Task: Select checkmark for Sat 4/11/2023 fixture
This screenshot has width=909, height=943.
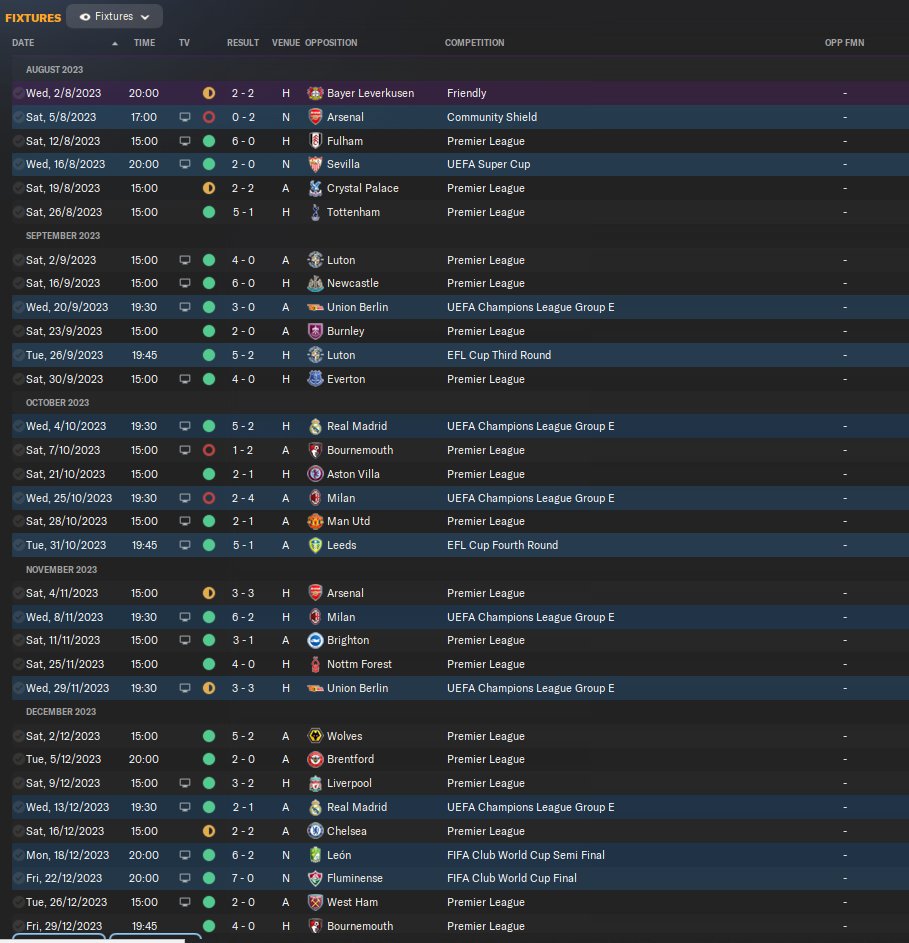Action: click(19, 594)
